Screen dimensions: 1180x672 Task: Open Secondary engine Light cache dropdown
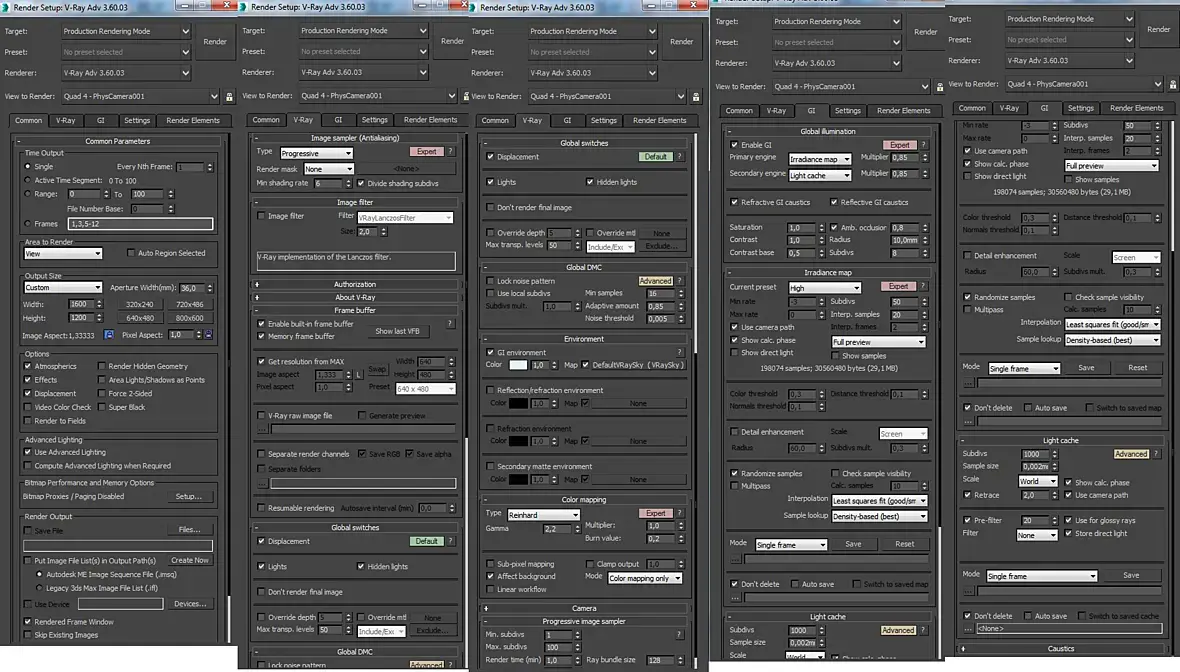(820, 175)
